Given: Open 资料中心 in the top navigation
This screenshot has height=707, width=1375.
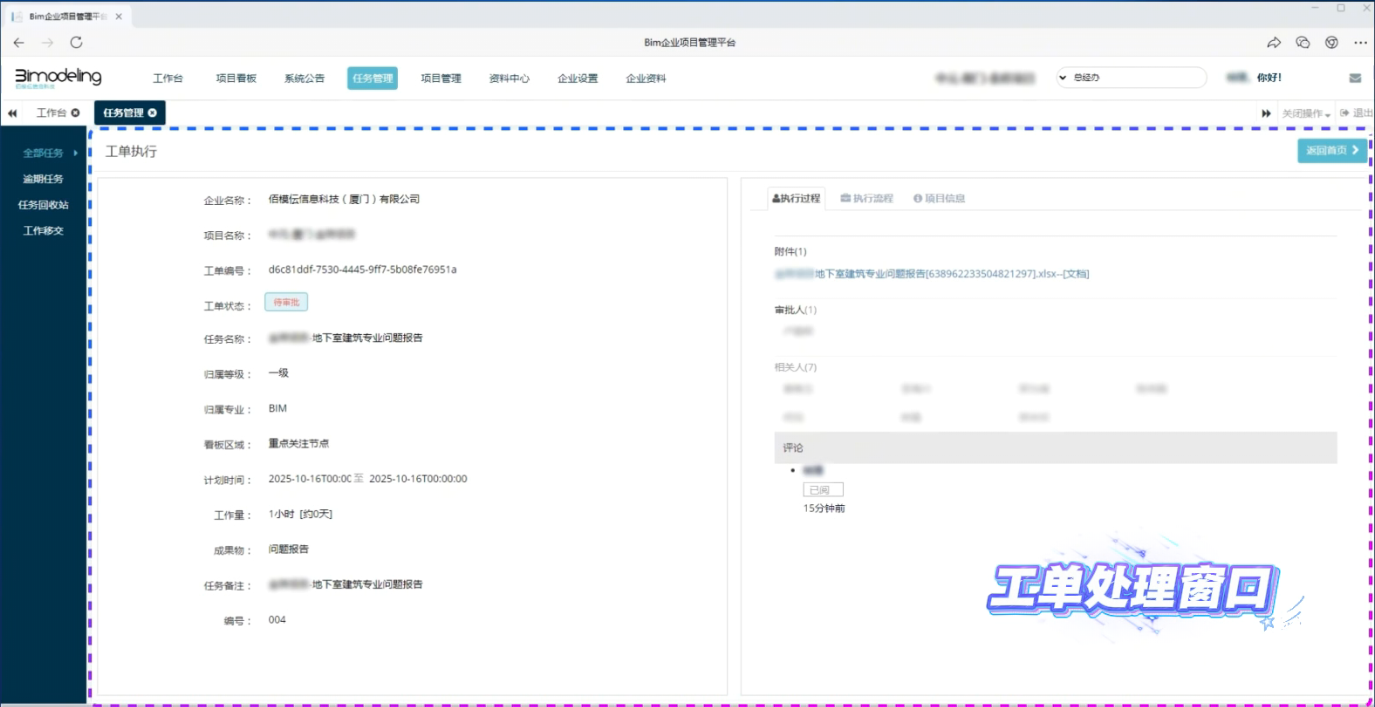Looking at the screenshot, I should pos(509,78).
